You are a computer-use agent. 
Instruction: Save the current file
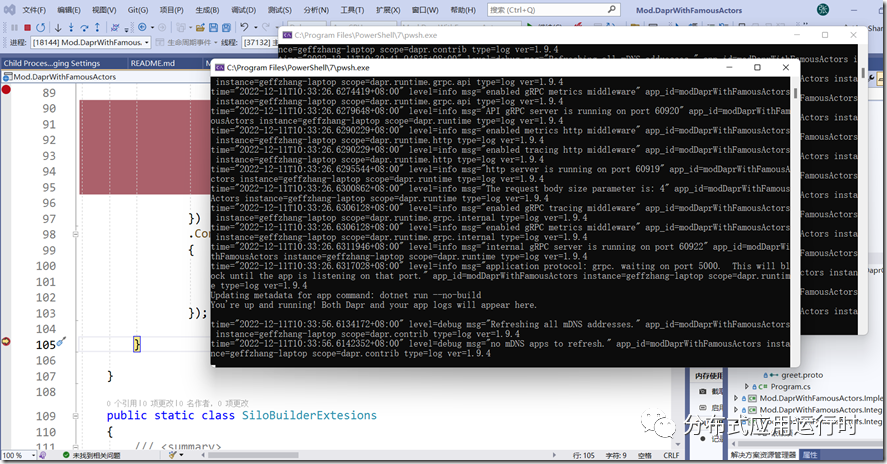tap(213, 27)
